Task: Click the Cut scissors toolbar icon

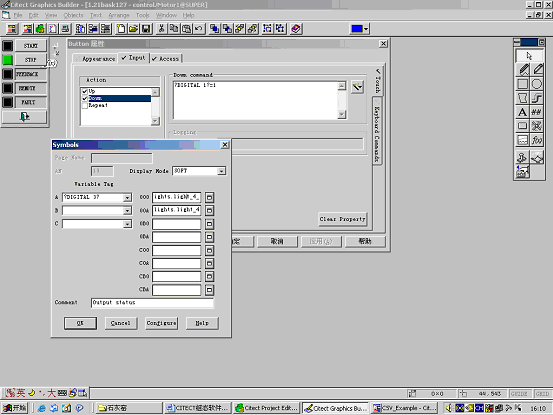Action: [162, 29]
